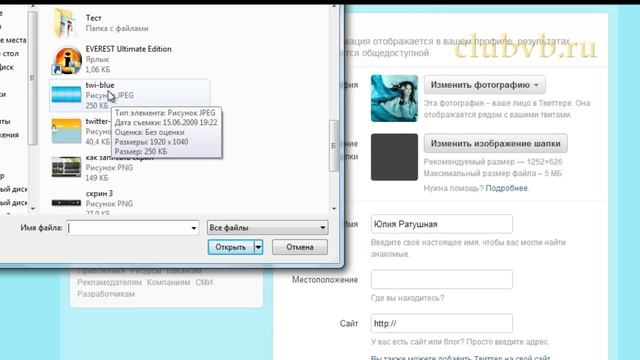Expand the file name history dropdown arrow
Viewport: 640px width, 360px height.
pyautogui.click(x=194, y=228)
